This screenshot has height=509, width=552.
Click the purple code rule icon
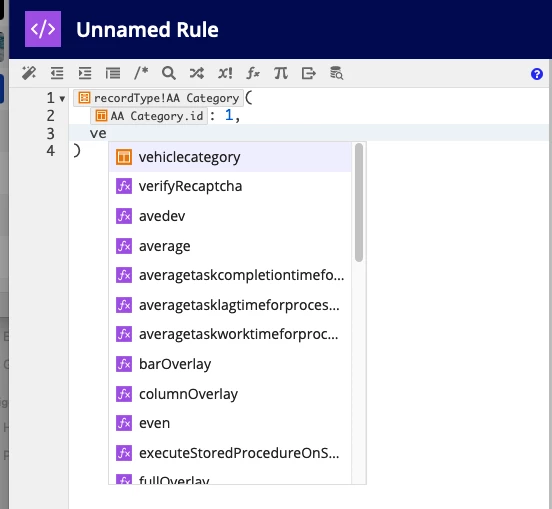(43, 29)
